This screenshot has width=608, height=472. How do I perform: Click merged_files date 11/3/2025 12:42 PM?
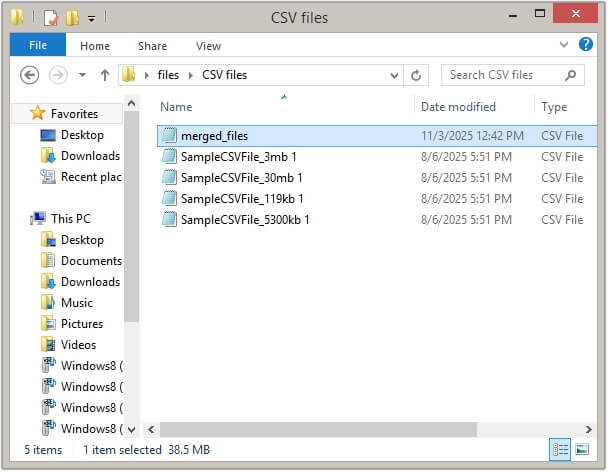(x=472, y=136)
